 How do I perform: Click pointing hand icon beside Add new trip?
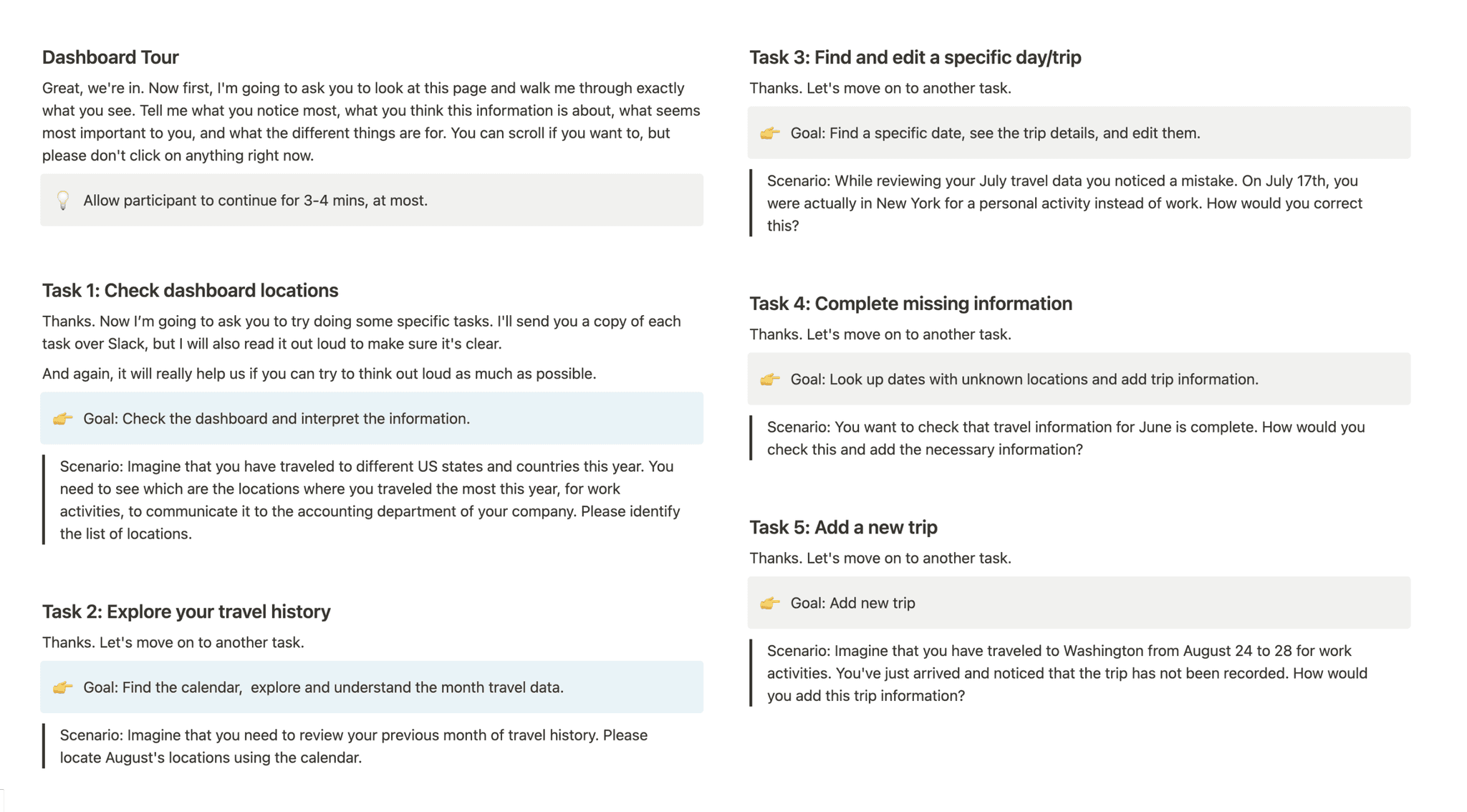[770, 603]
